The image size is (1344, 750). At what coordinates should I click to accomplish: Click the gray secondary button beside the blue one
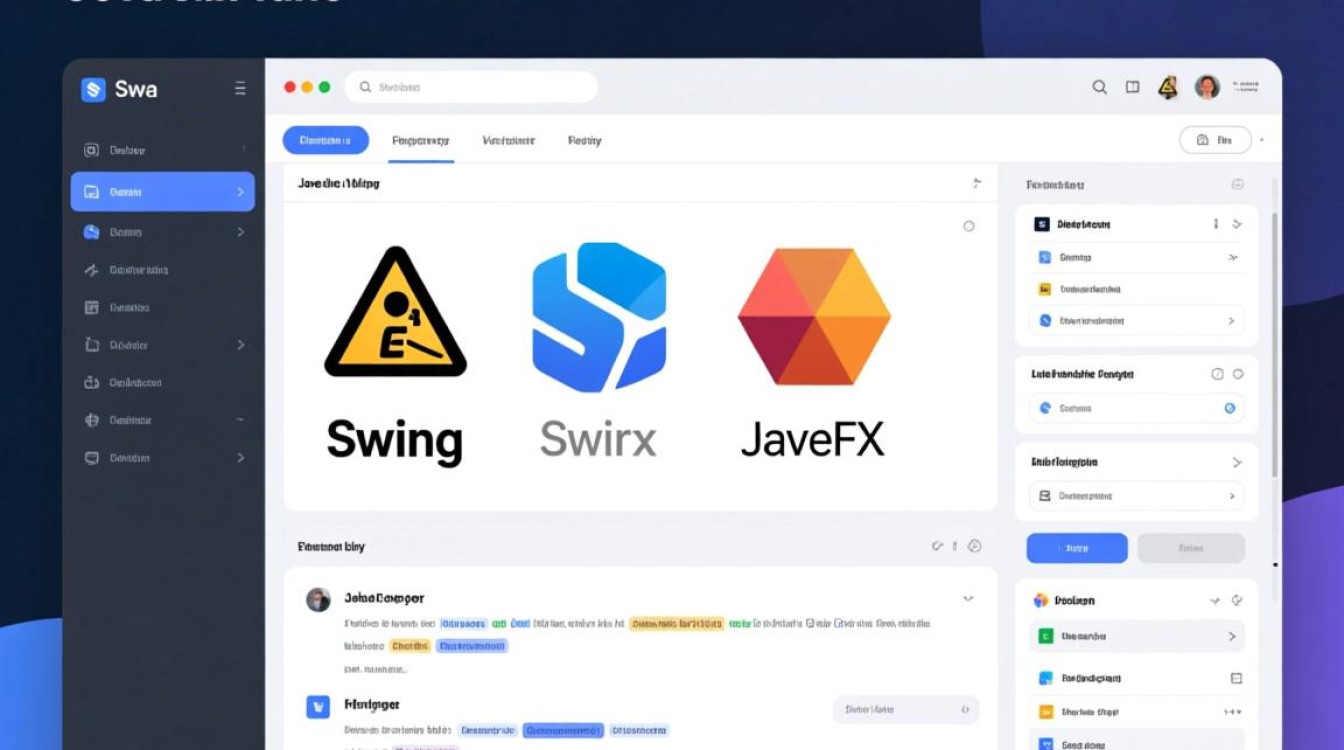pyautogui.click(x=1191, y=548)
